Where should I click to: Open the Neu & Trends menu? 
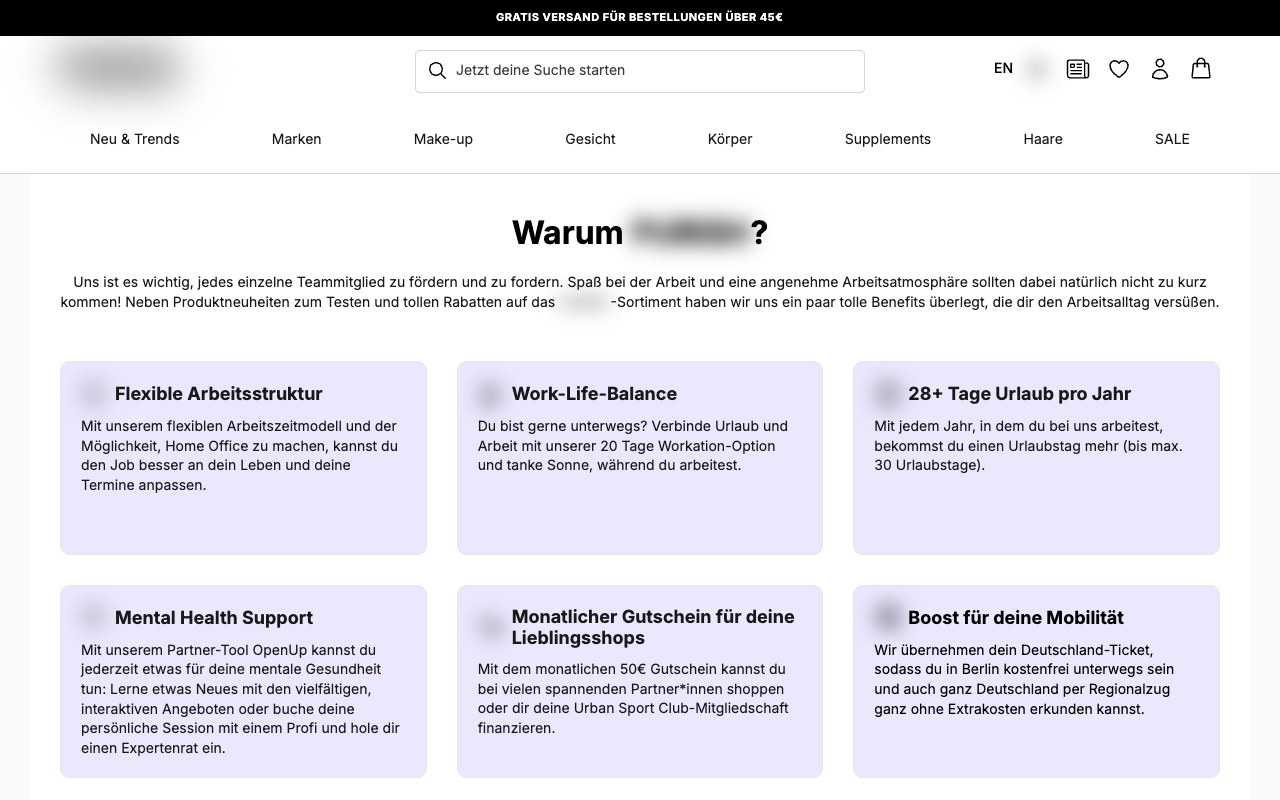click(x=135, y=139)
